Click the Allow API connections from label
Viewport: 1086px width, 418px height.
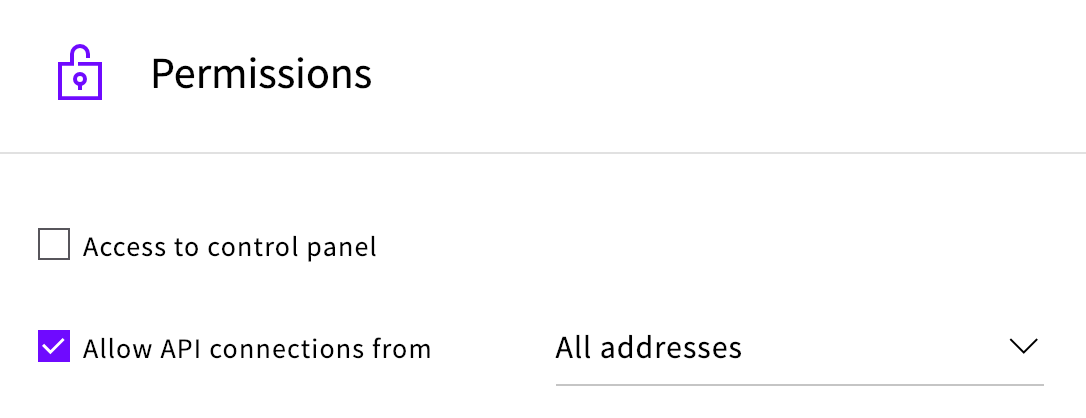[257, 348]
